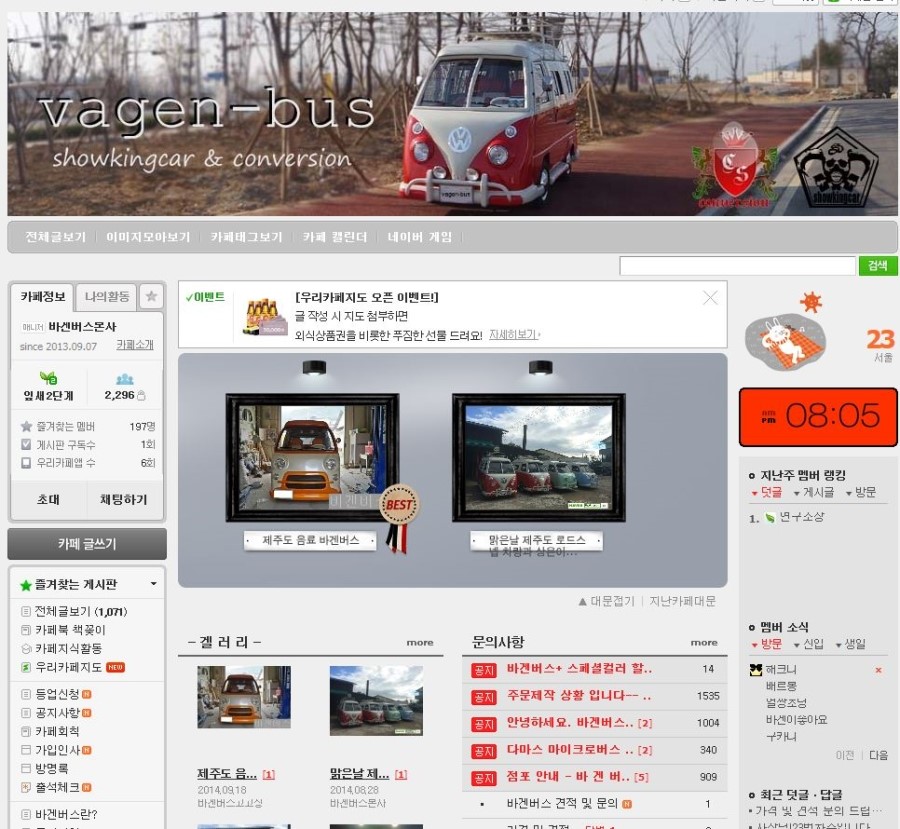Image resolution: width=900 pixels, height=829 pixels.
Task: Click 공지 badge on 점포 안내 row
Action: 483,778
